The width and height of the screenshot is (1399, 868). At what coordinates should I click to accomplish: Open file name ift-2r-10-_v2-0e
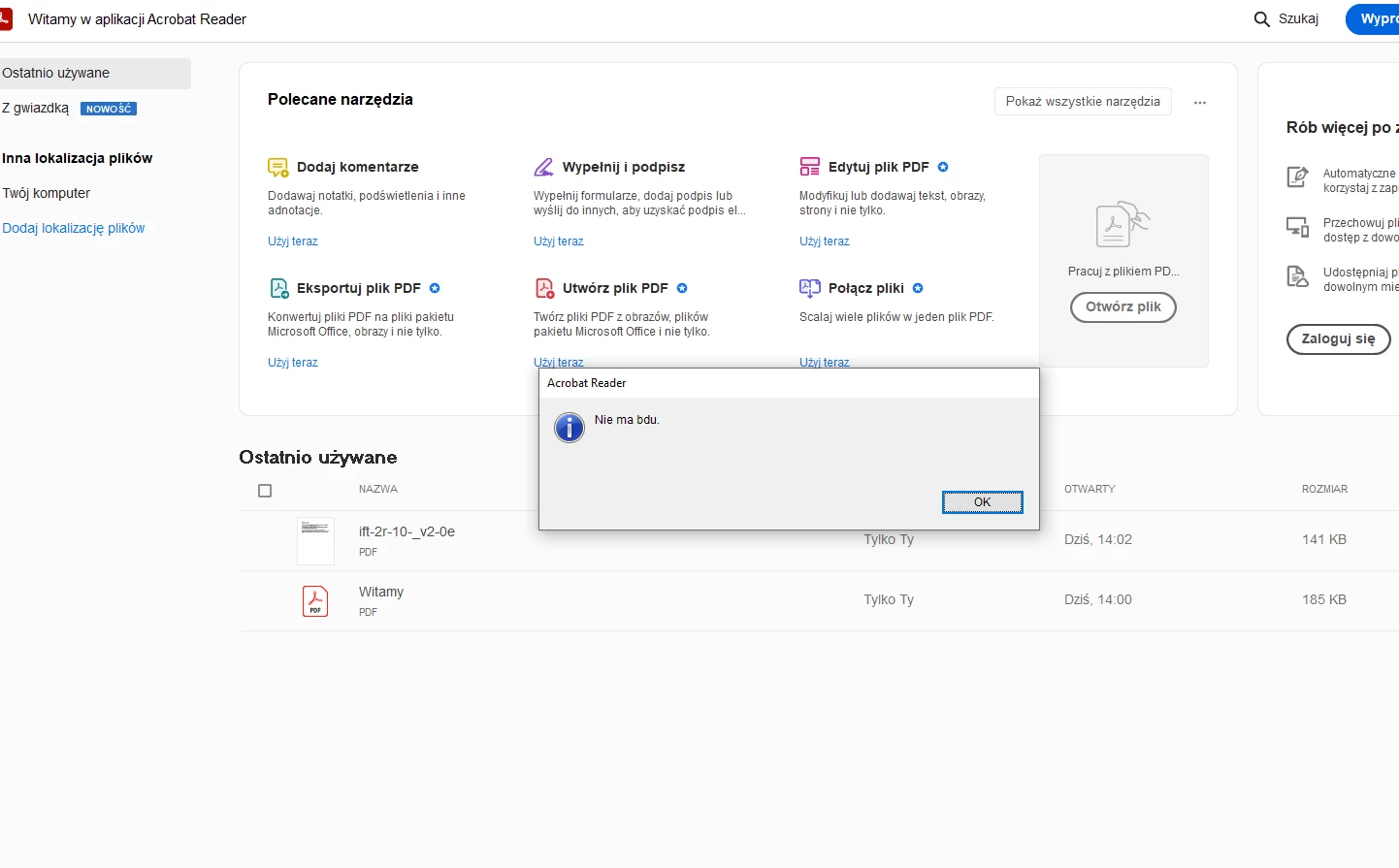407,531
